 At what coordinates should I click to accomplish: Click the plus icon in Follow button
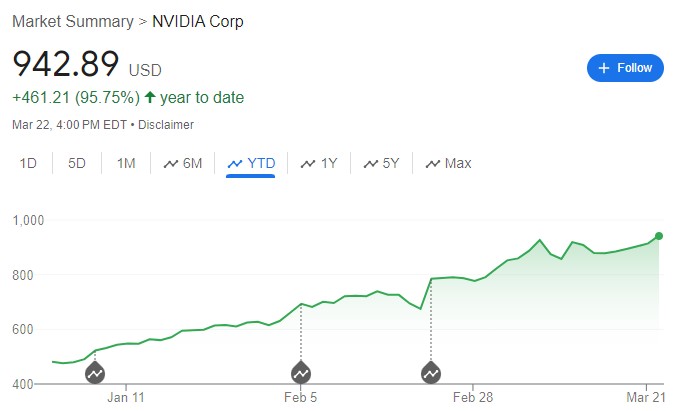point(603,68)
